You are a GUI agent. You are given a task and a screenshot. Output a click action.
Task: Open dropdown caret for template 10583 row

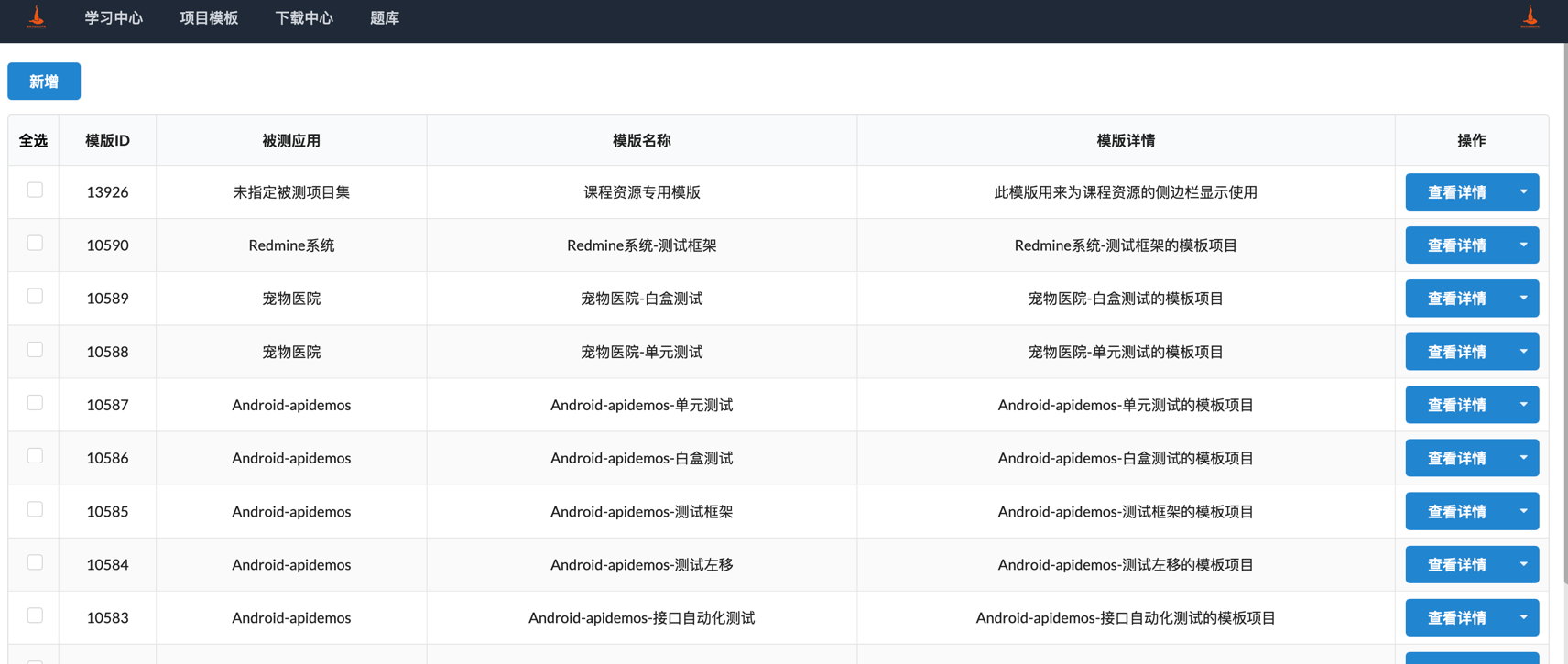(1523, 617)
